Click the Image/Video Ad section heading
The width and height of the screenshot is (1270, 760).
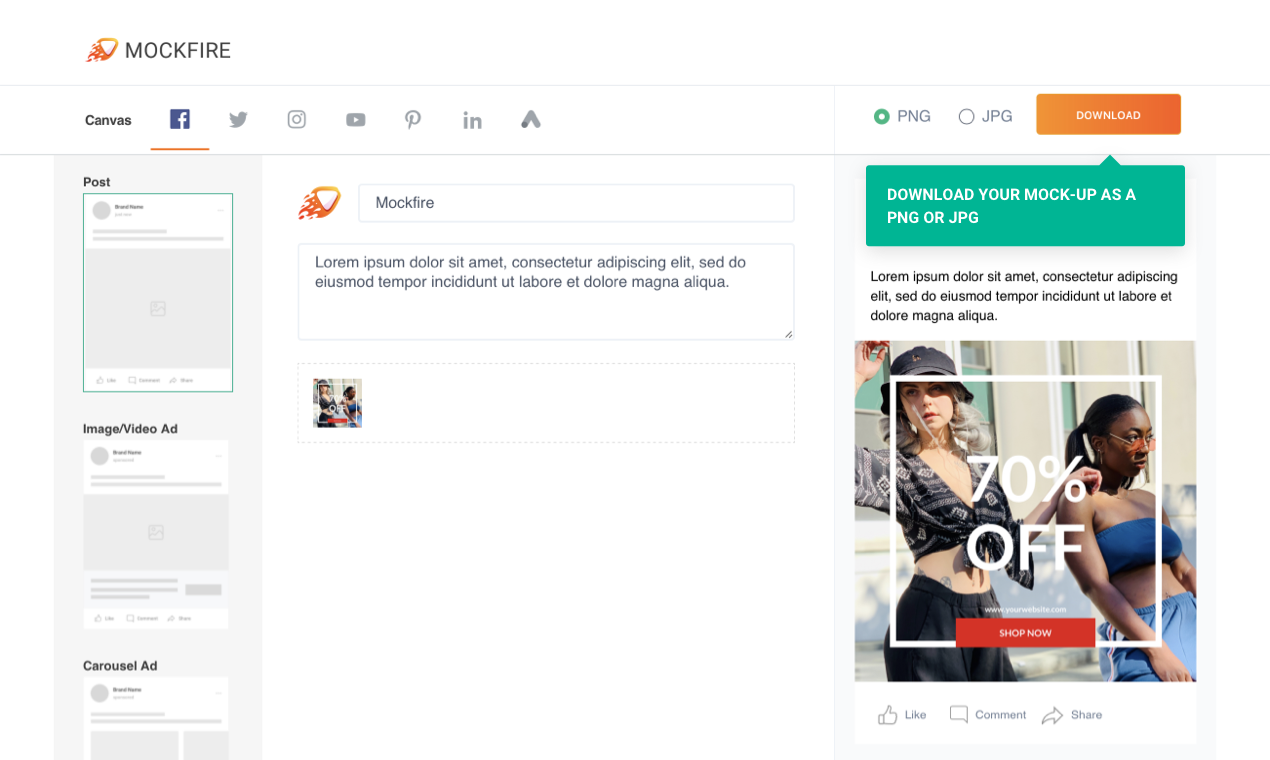(x=130, y=429)
